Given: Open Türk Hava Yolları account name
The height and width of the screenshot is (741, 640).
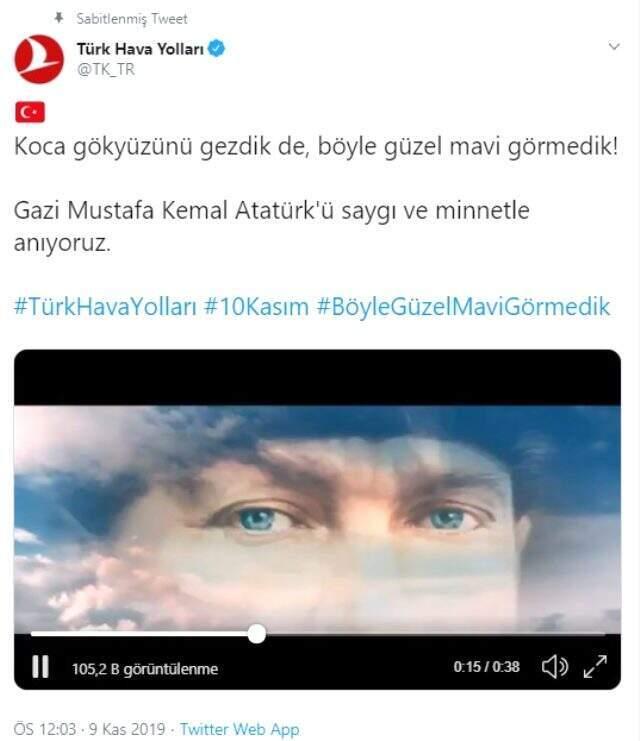Looking at the screenshot, I should 140,49.
